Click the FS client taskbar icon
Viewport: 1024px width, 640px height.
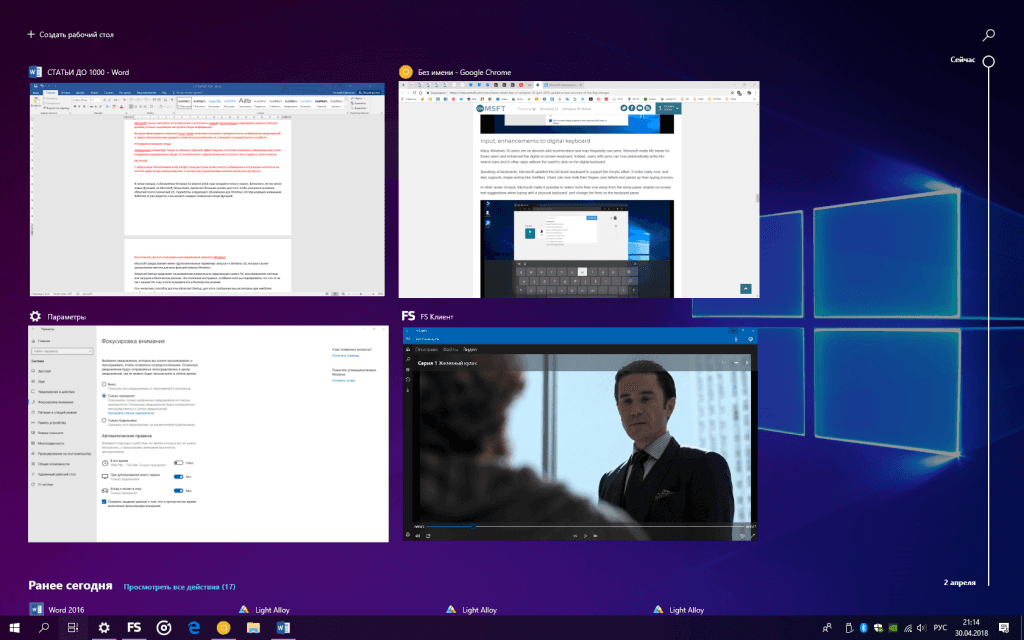[133, 627]
